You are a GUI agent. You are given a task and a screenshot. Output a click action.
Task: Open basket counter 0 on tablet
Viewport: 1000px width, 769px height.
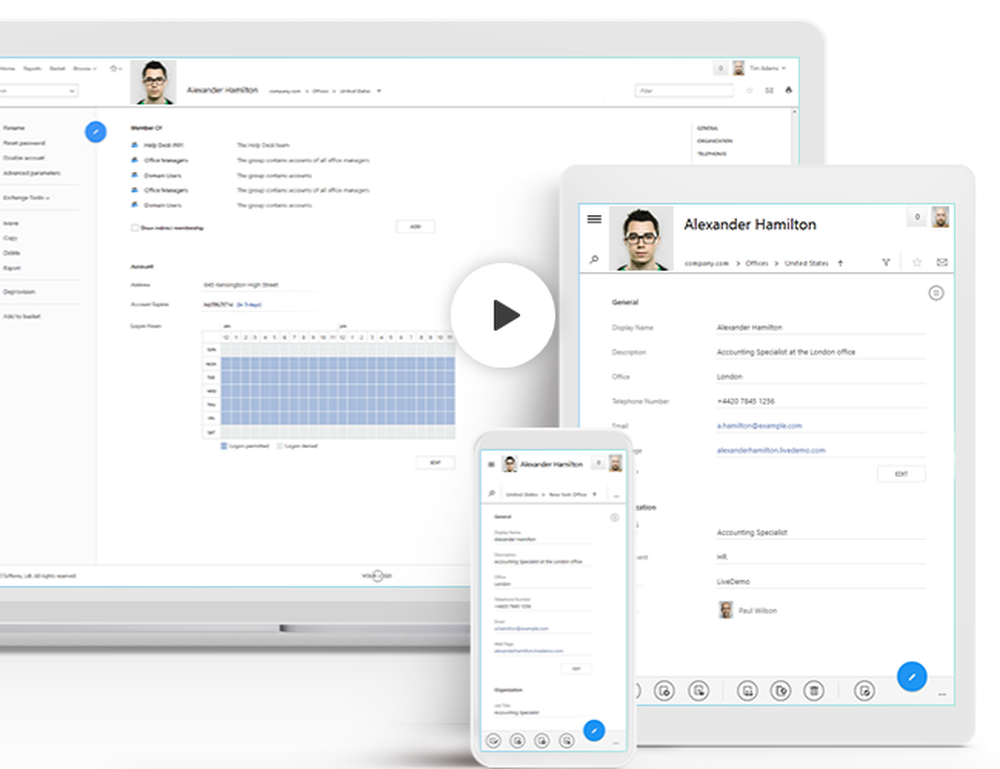click(x=917, y=217)
